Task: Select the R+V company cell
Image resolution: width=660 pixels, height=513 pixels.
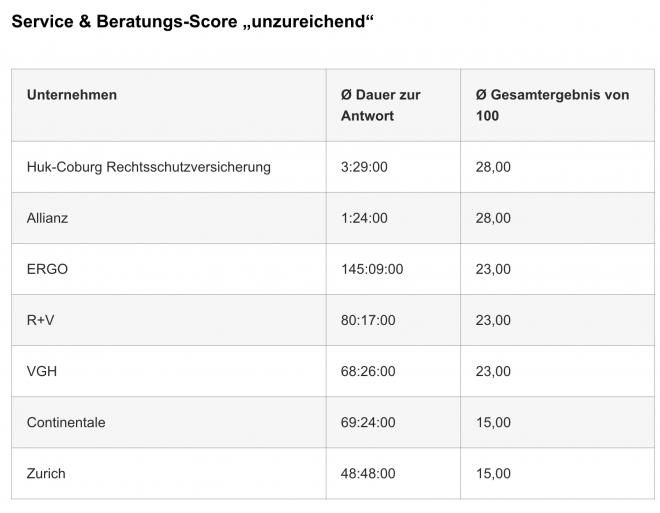Action: [40, 320]
